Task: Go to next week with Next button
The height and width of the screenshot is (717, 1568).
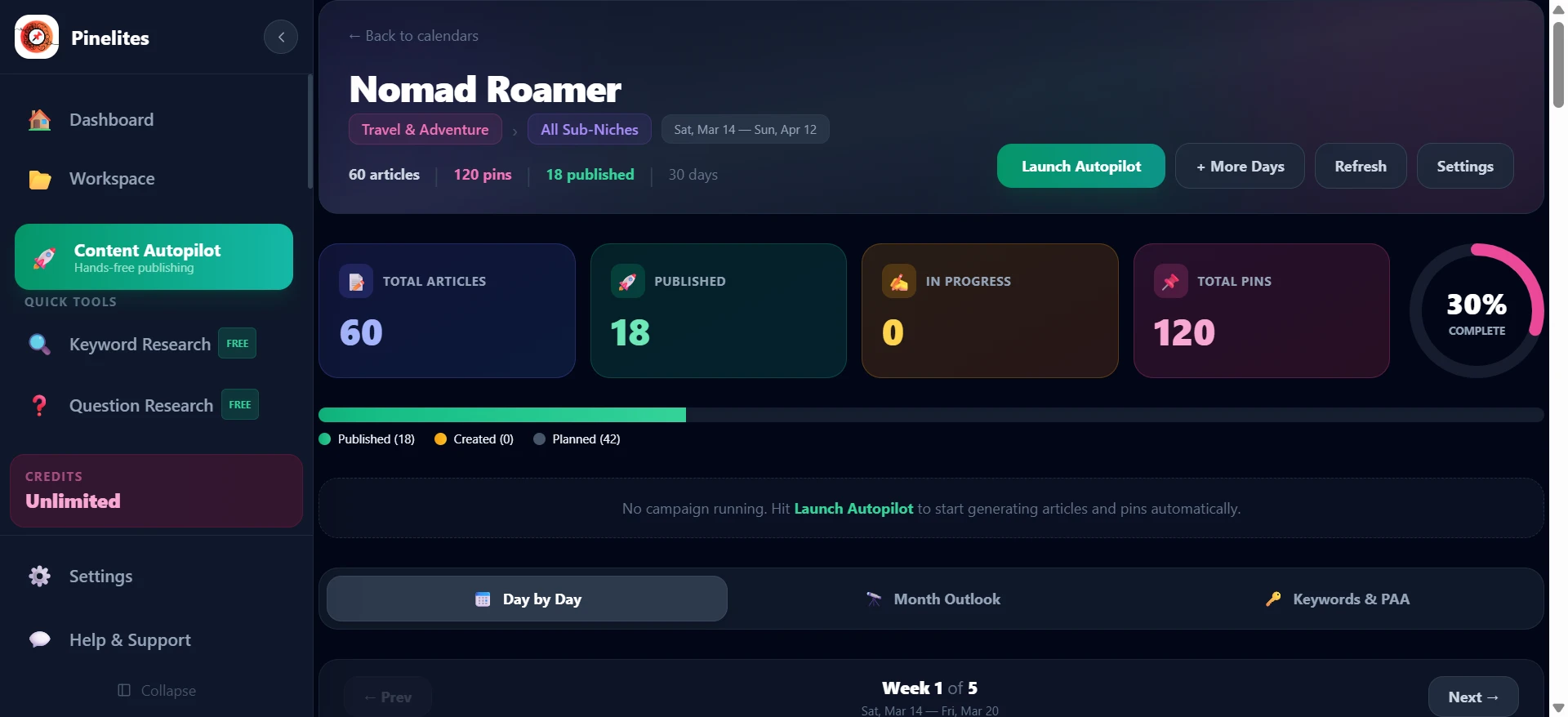Action: pyautogui.click(x=1472, y=697)
